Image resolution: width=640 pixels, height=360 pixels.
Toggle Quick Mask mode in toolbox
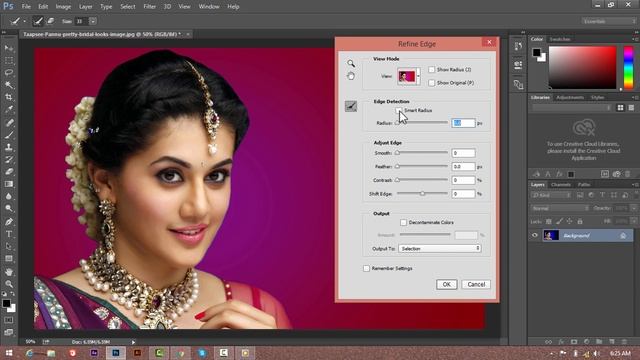[9, 320]
